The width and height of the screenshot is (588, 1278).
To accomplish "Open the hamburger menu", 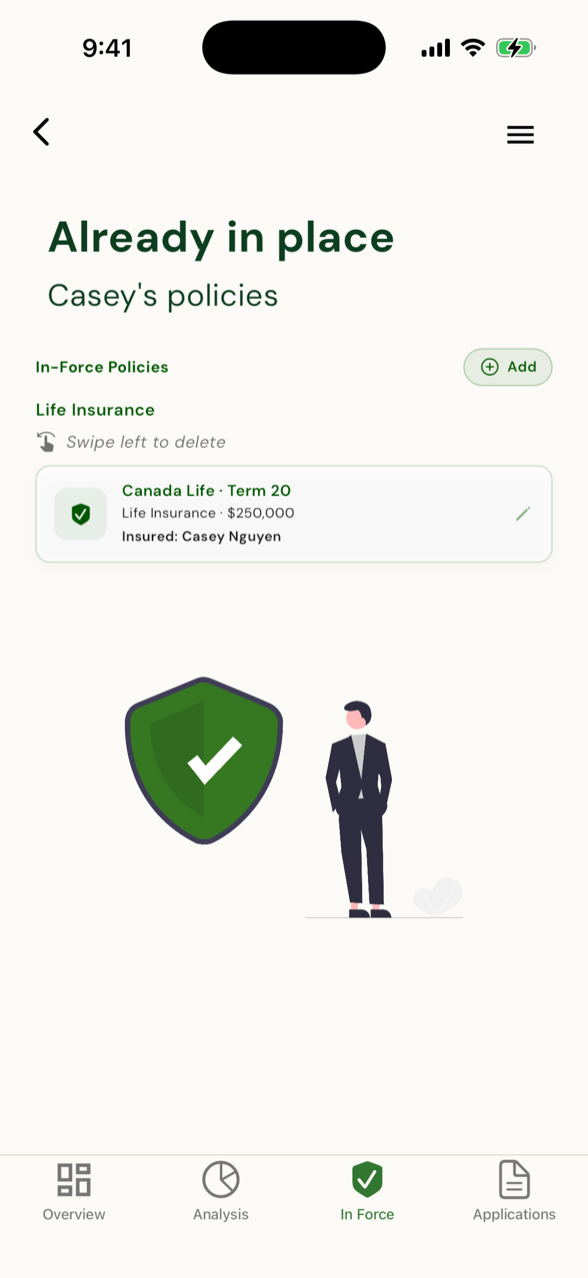I will pos(520,135).
